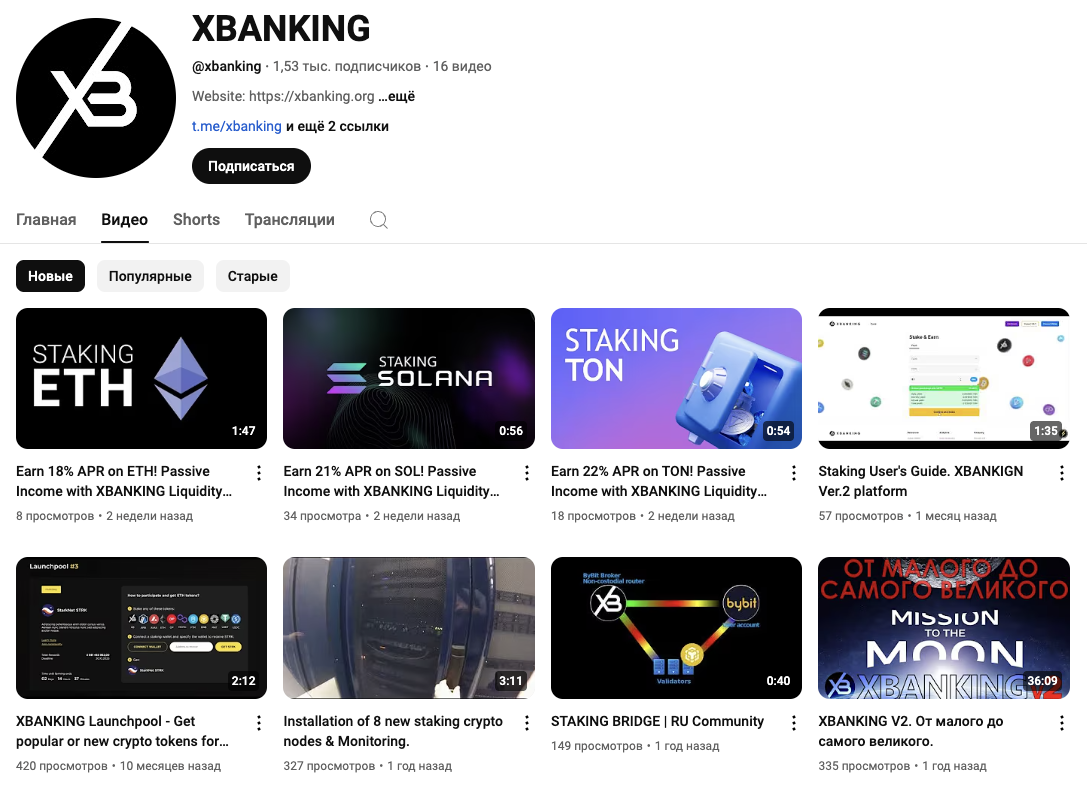Show more links via 'и ещё 2 ссылки'
Viewport: 1087px width, 787px height.
click(338, 126)
